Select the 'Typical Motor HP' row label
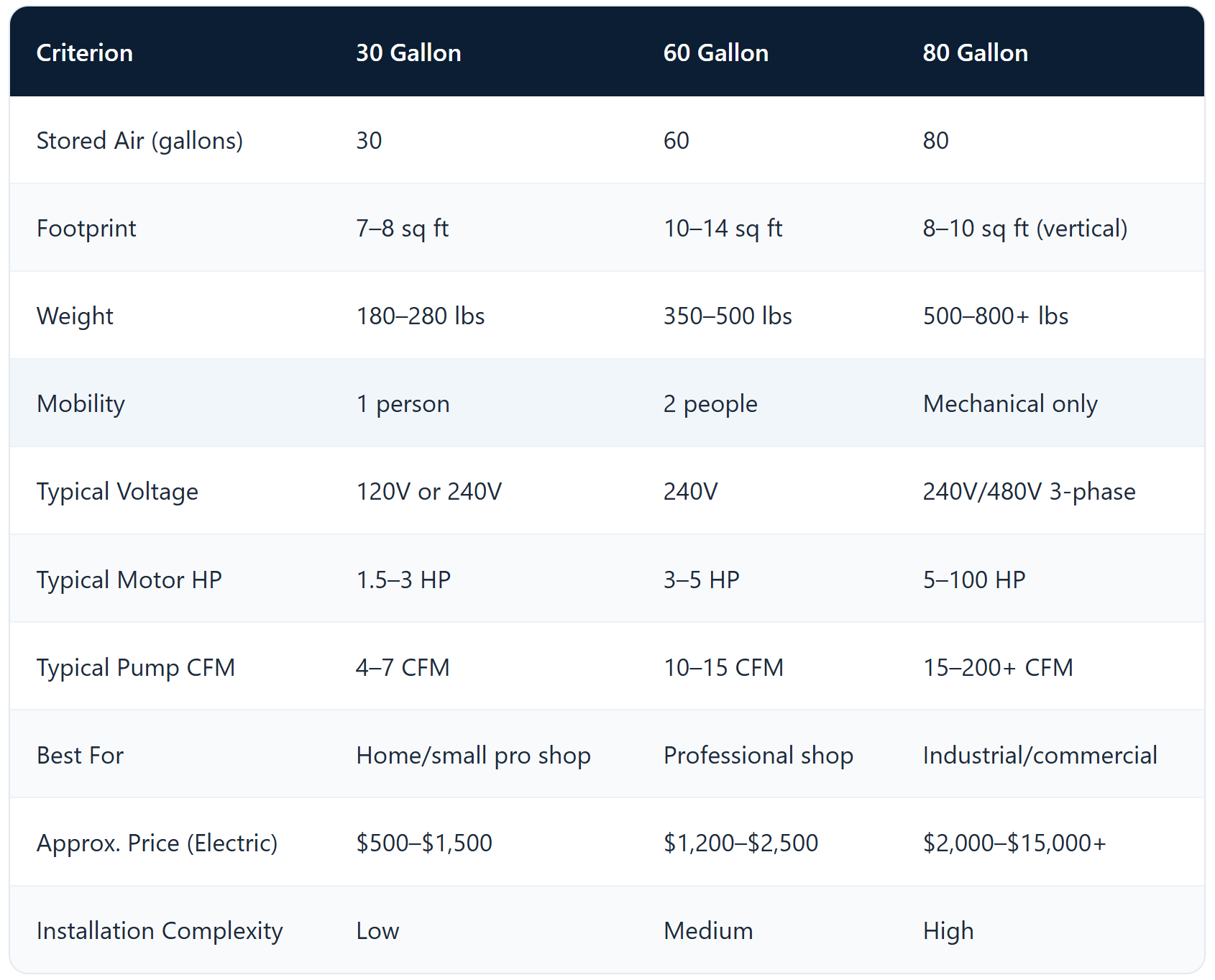 tap(129, 580)
